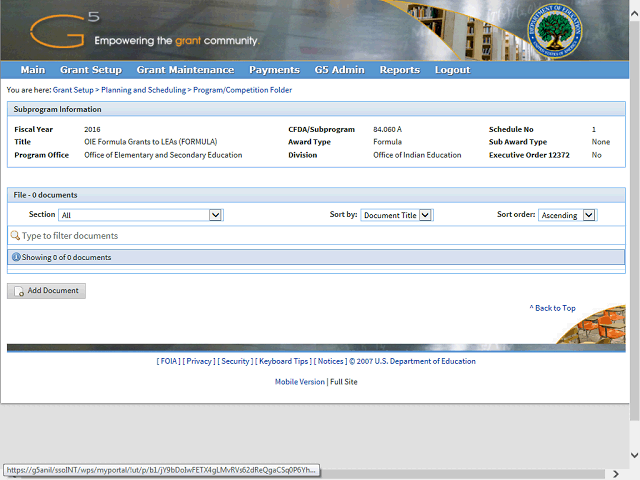The width and height of the screenshot is (640, 480).
Task: Click Office of Elementary and Secondary Education
Action: [163, 155]
